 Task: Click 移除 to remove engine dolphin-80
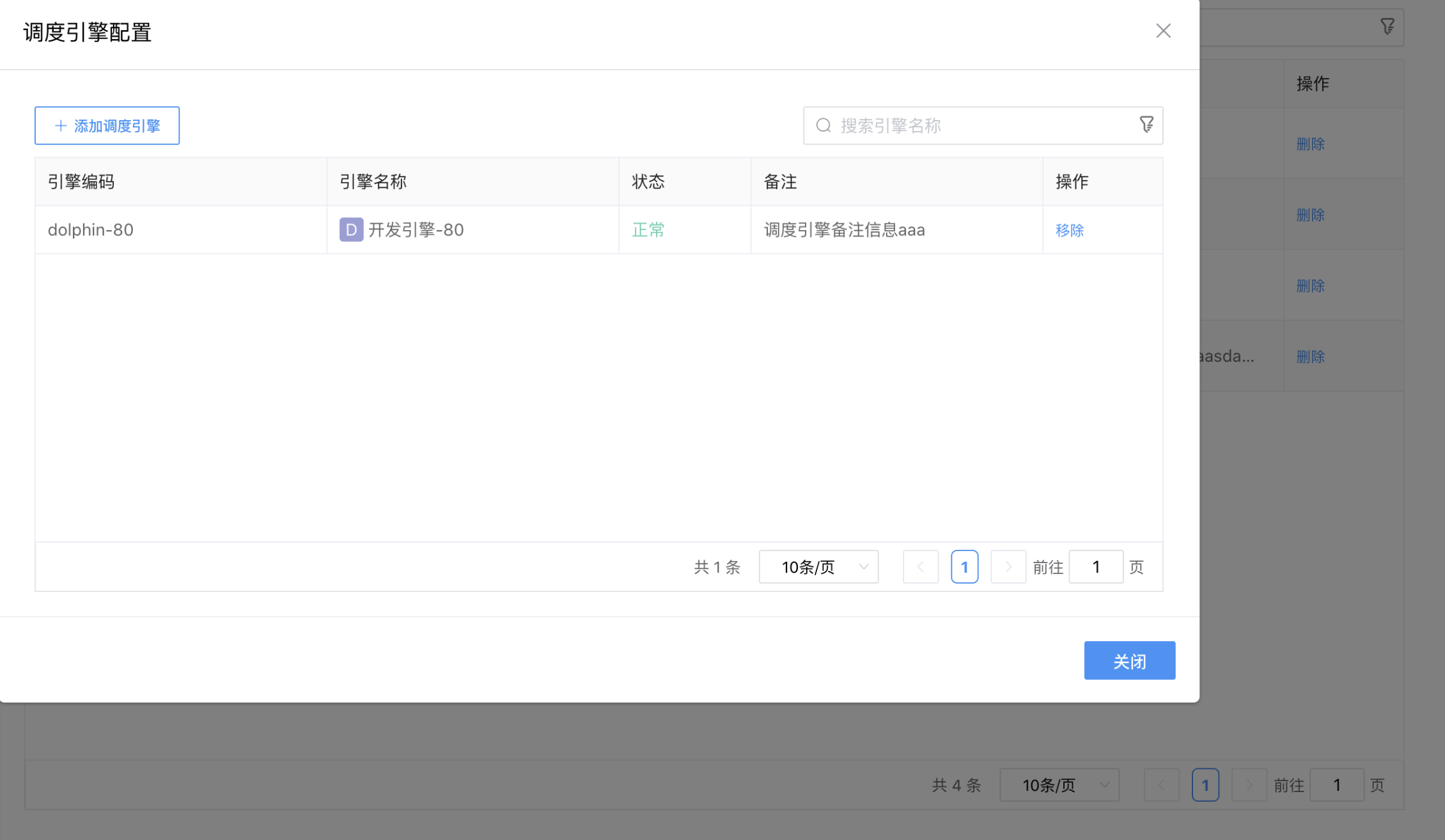(1070, 229)
